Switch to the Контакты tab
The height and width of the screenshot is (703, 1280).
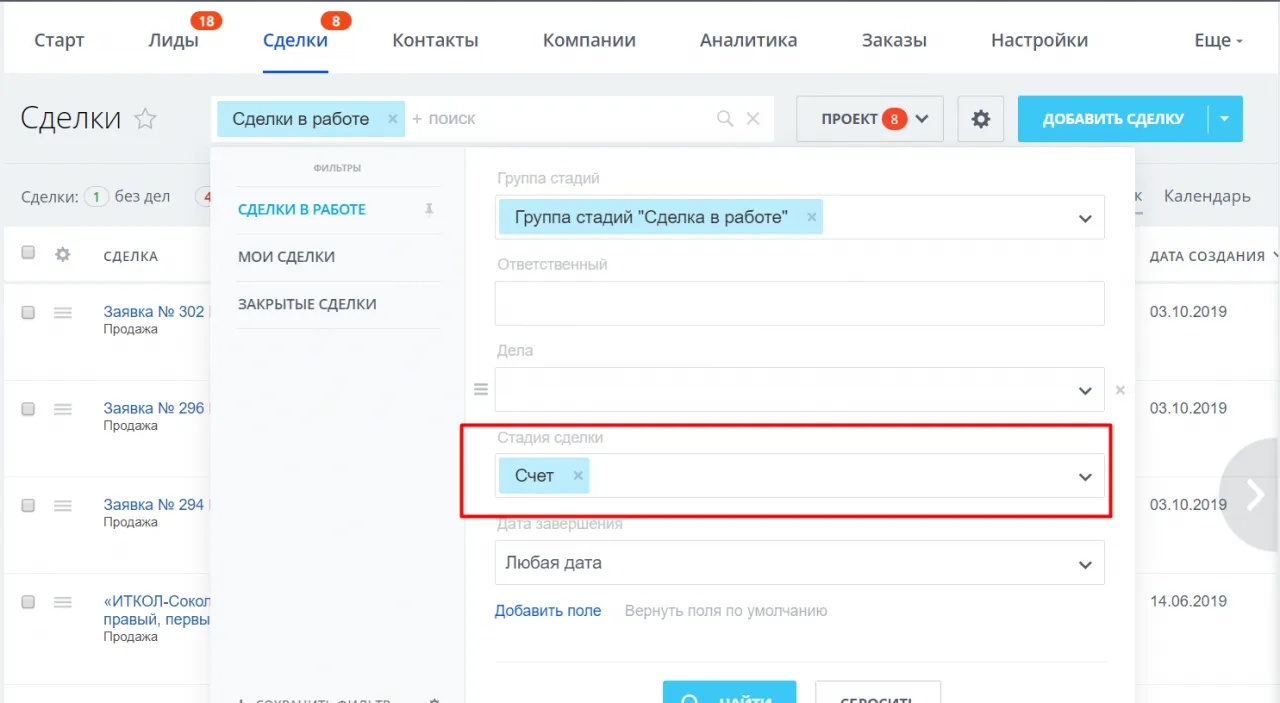[x=435, y=40]
